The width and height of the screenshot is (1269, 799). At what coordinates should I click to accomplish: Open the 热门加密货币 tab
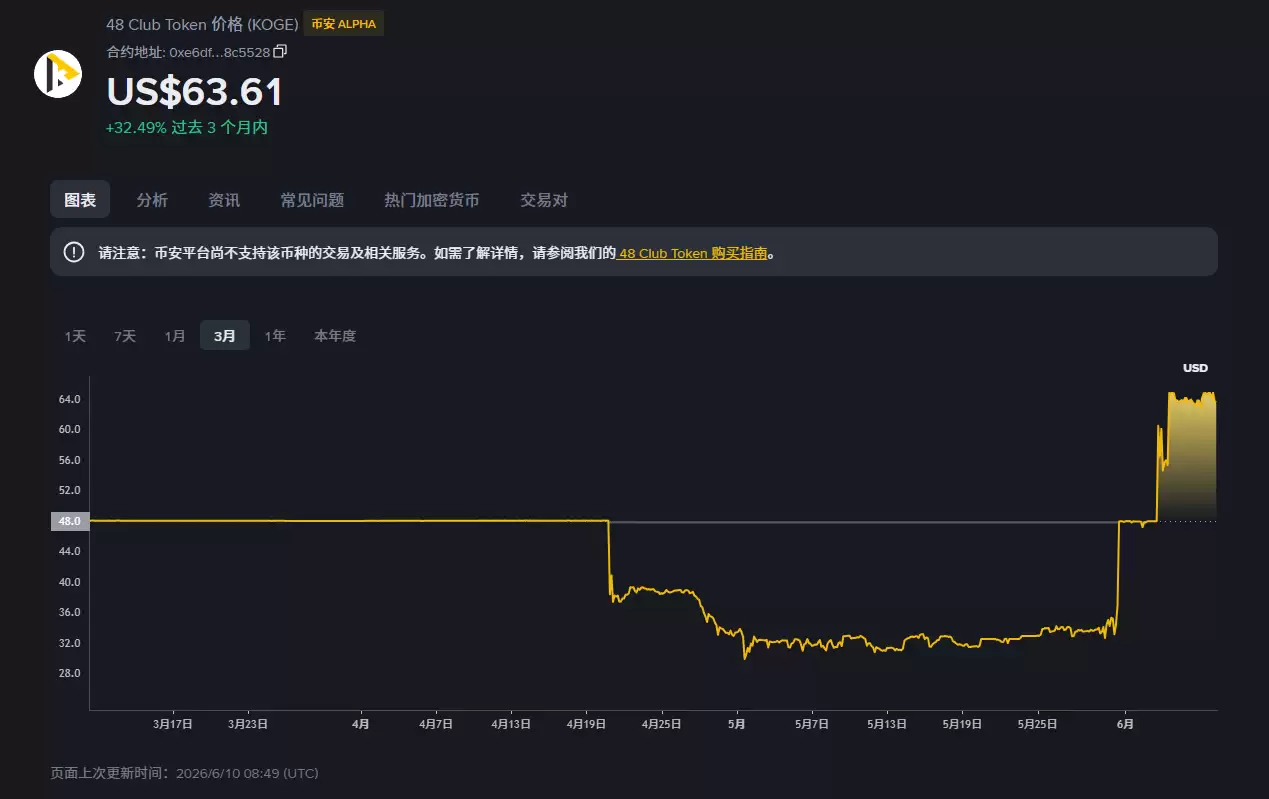pos(432,200)
